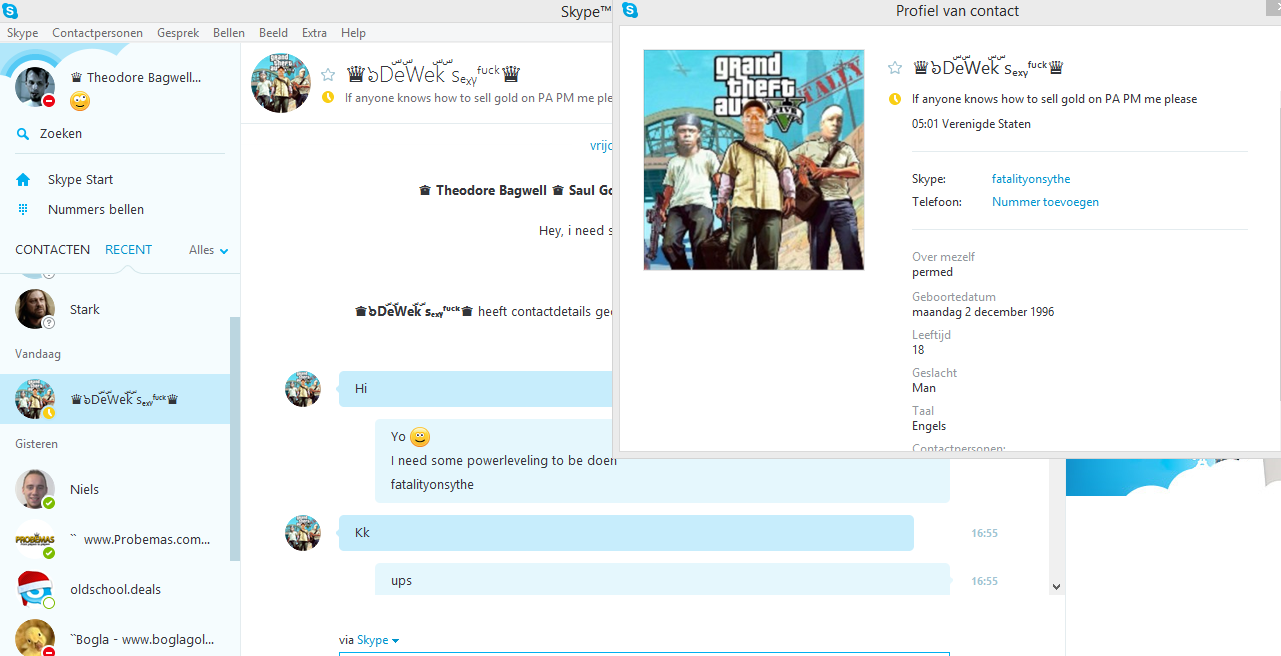Click the 16:55 timestamp beside Kk
The width and height of the screenshot is (1281, 656).
pyautogui.click(x=984, y=533)
